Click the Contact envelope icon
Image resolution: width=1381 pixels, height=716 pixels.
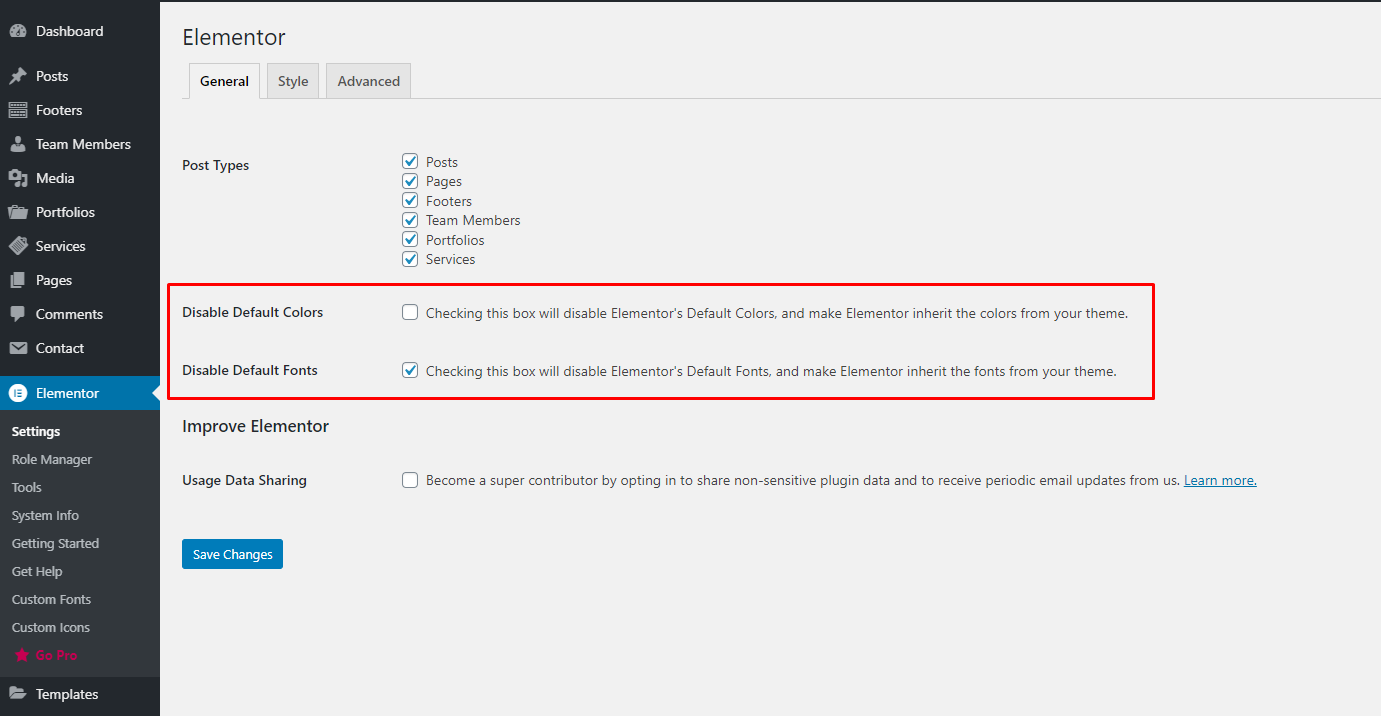[18, 348]
